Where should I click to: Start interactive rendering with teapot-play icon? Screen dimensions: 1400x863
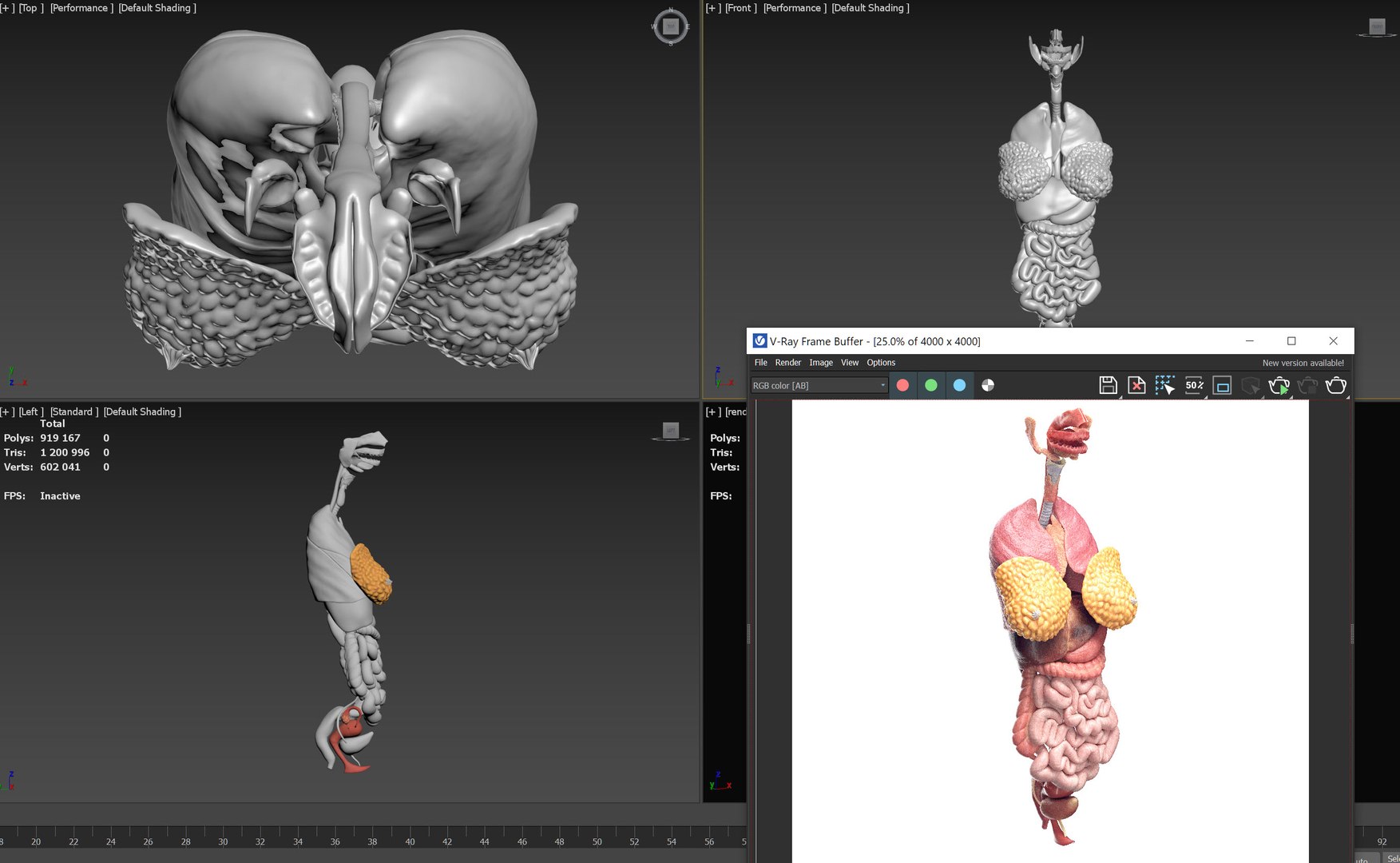tap(1279, 385)
